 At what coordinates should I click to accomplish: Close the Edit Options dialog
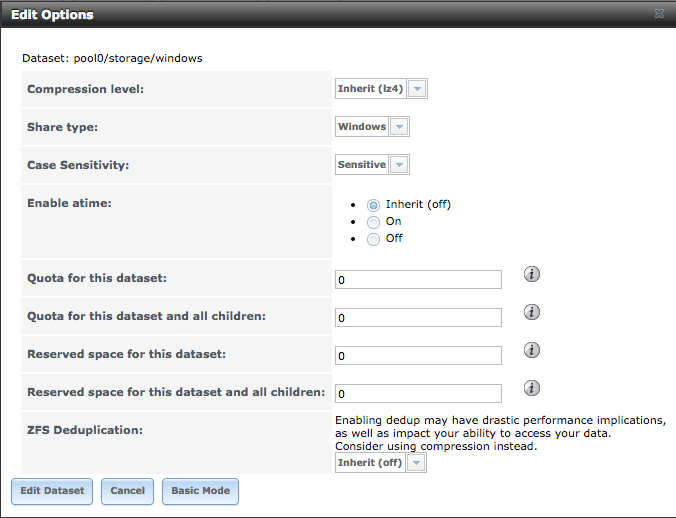pyautogui.click(x=659, y=15)
